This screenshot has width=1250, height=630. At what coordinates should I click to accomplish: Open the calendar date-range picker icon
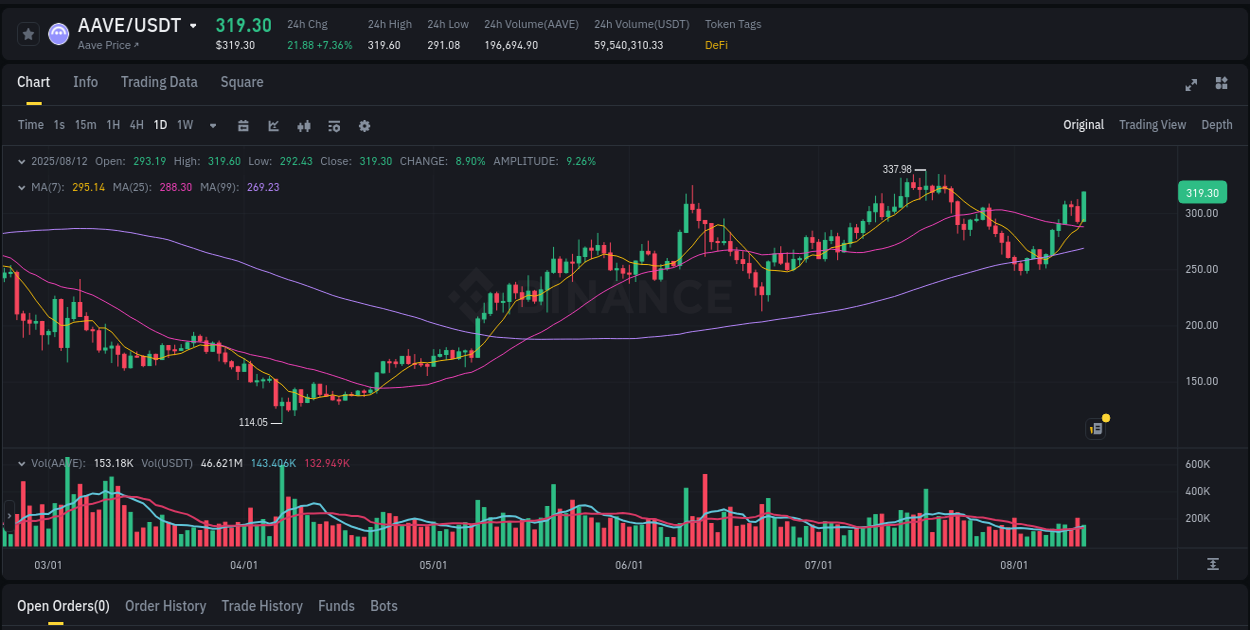[x=244, y=126]
